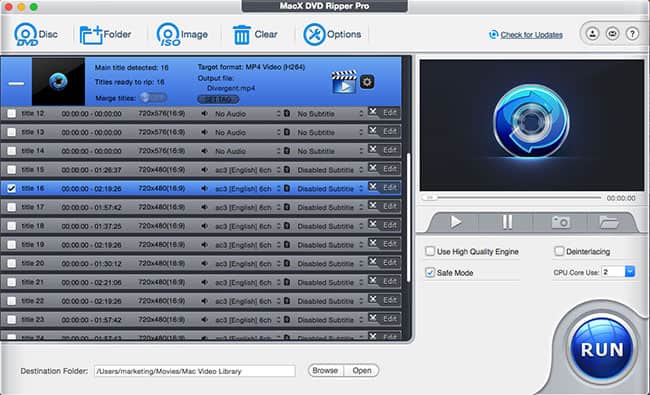Image resolution: width=650 pixels, height=395 pixels.
Task: Click the Check for Updates link
Action: pyautogui.click(x=531, y=35)
